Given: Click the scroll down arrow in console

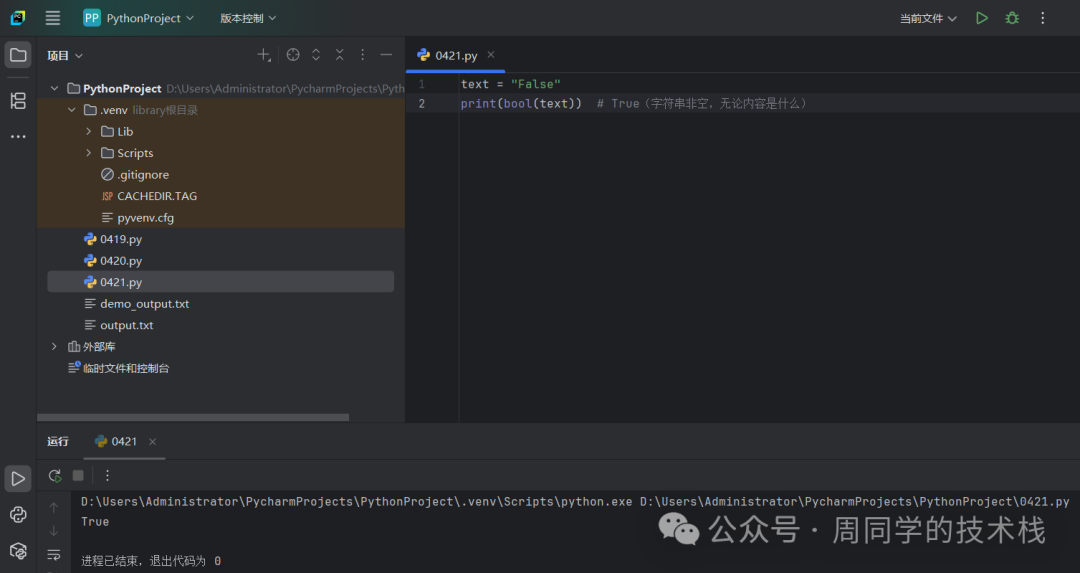Looking at the screenshot, I should (54, 531).
